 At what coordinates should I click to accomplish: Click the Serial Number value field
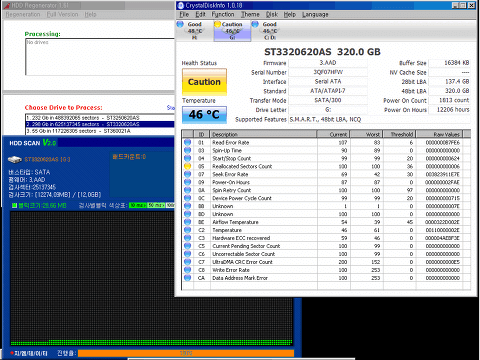tap(328, 72)
